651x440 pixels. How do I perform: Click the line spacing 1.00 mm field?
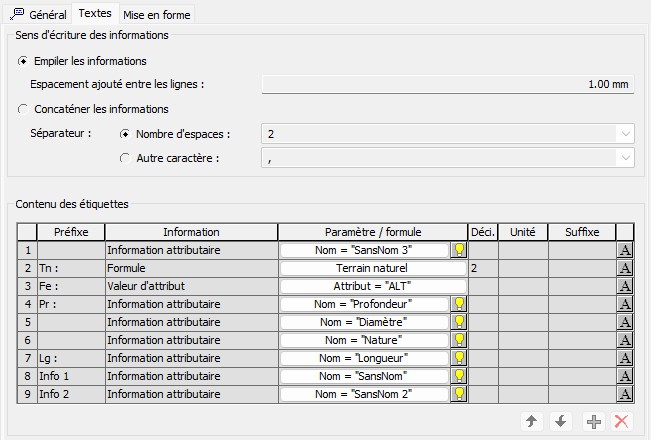point(447,84)
